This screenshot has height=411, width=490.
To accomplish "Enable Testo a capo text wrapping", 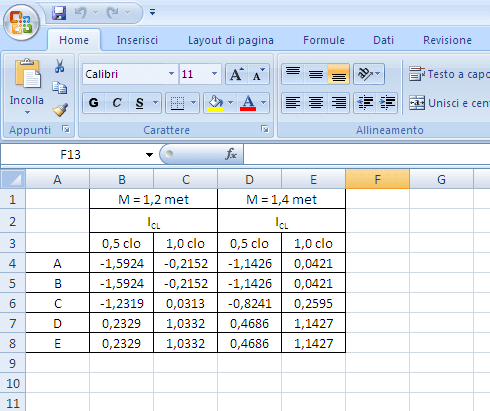I will [x=449, y=74].
